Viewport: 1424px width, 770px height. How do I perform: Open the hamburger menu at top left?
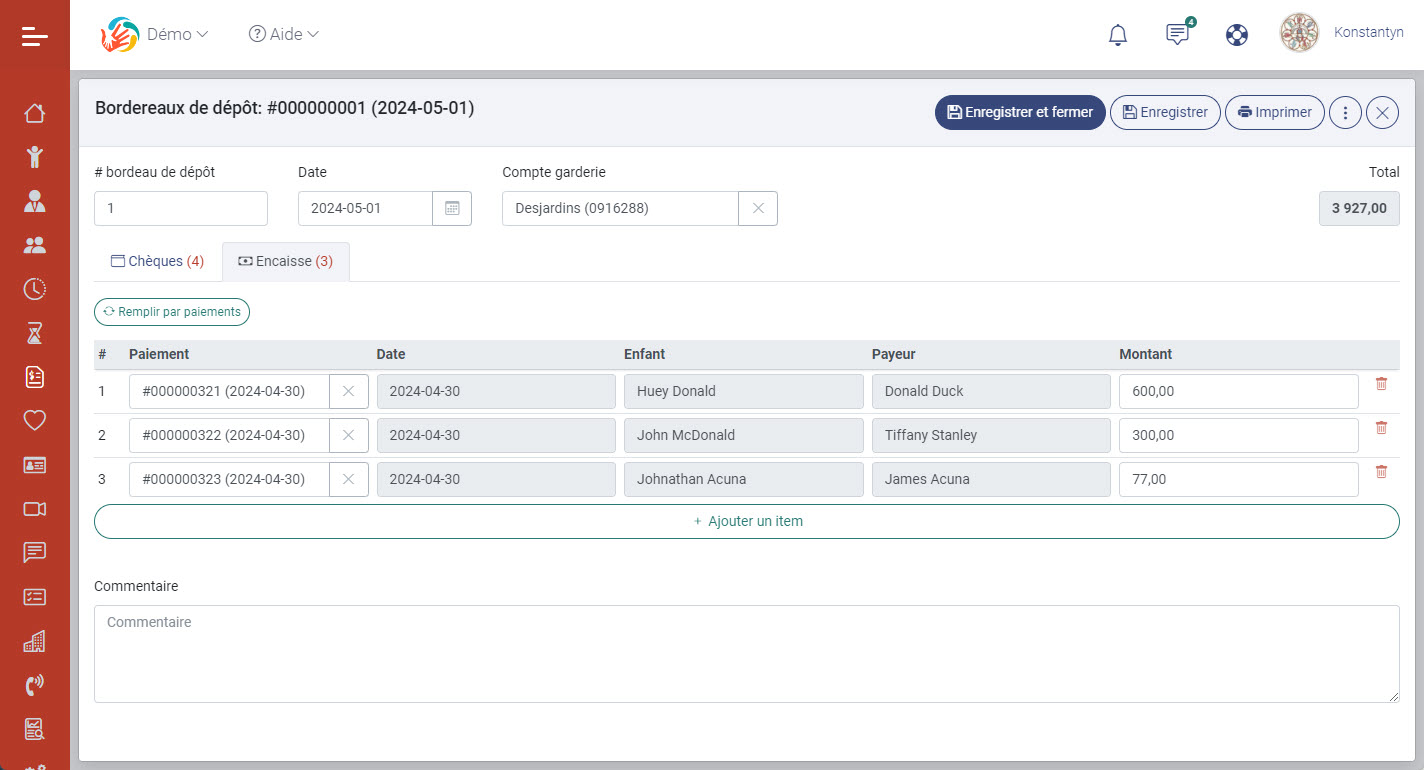[35, 35]
